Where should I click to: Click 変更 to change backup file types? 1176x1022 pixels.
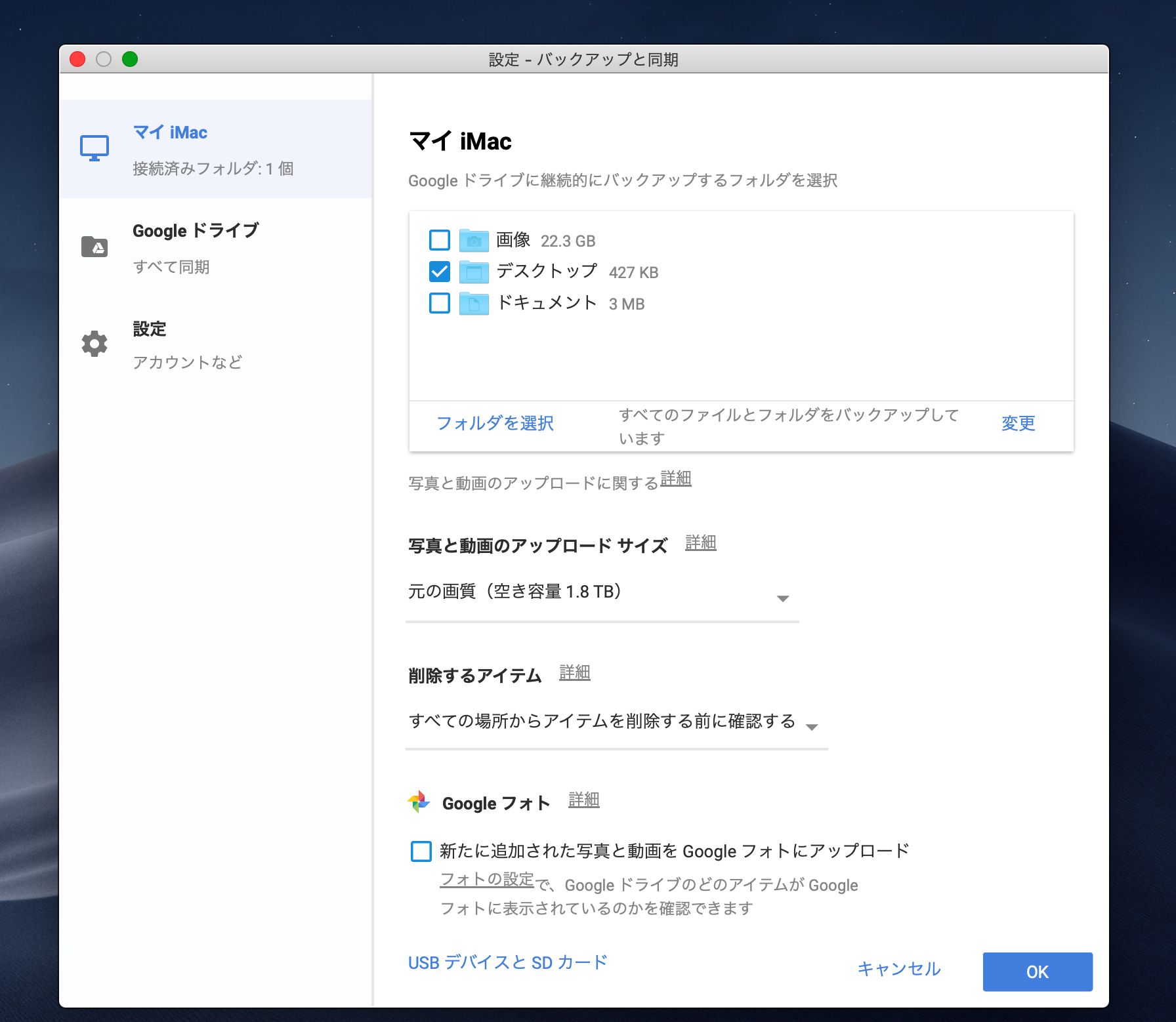coord(1018,423)
